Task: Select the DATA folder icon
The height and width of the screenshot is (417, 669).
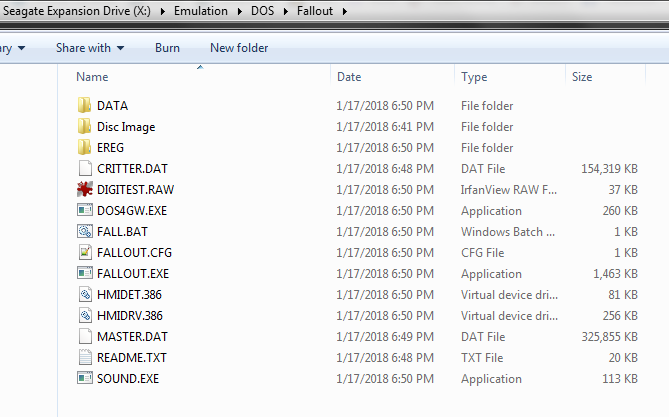Action: click(84, 105)
